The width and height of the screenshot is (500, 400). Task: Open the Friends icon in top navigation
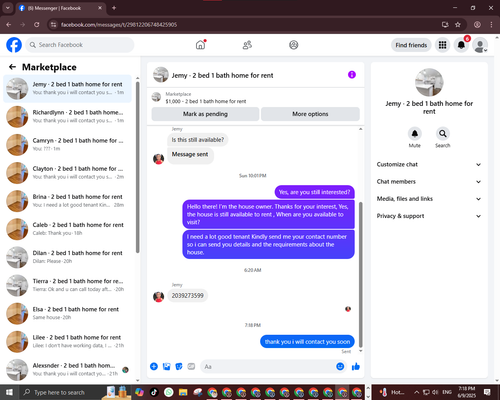(x=247, y=45)
